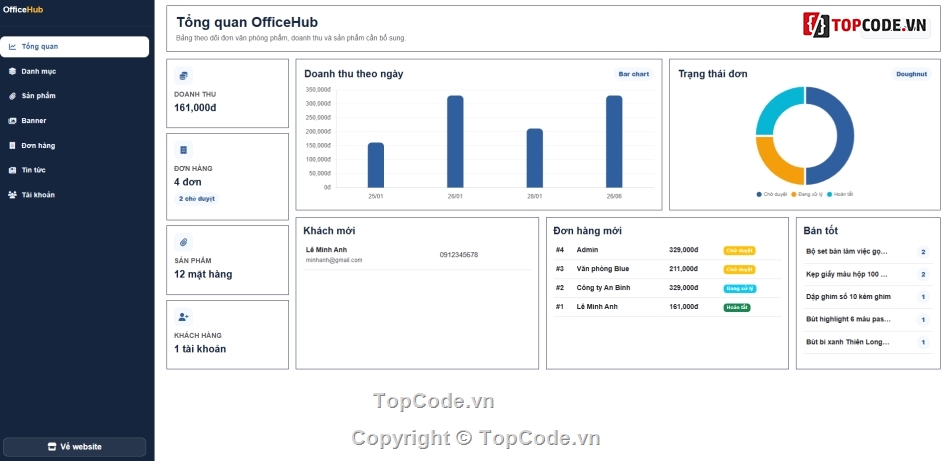This screenshot has height=461, width=950.
Task: Select order #3 Văn phòng Blue
Action: (667, 269)
